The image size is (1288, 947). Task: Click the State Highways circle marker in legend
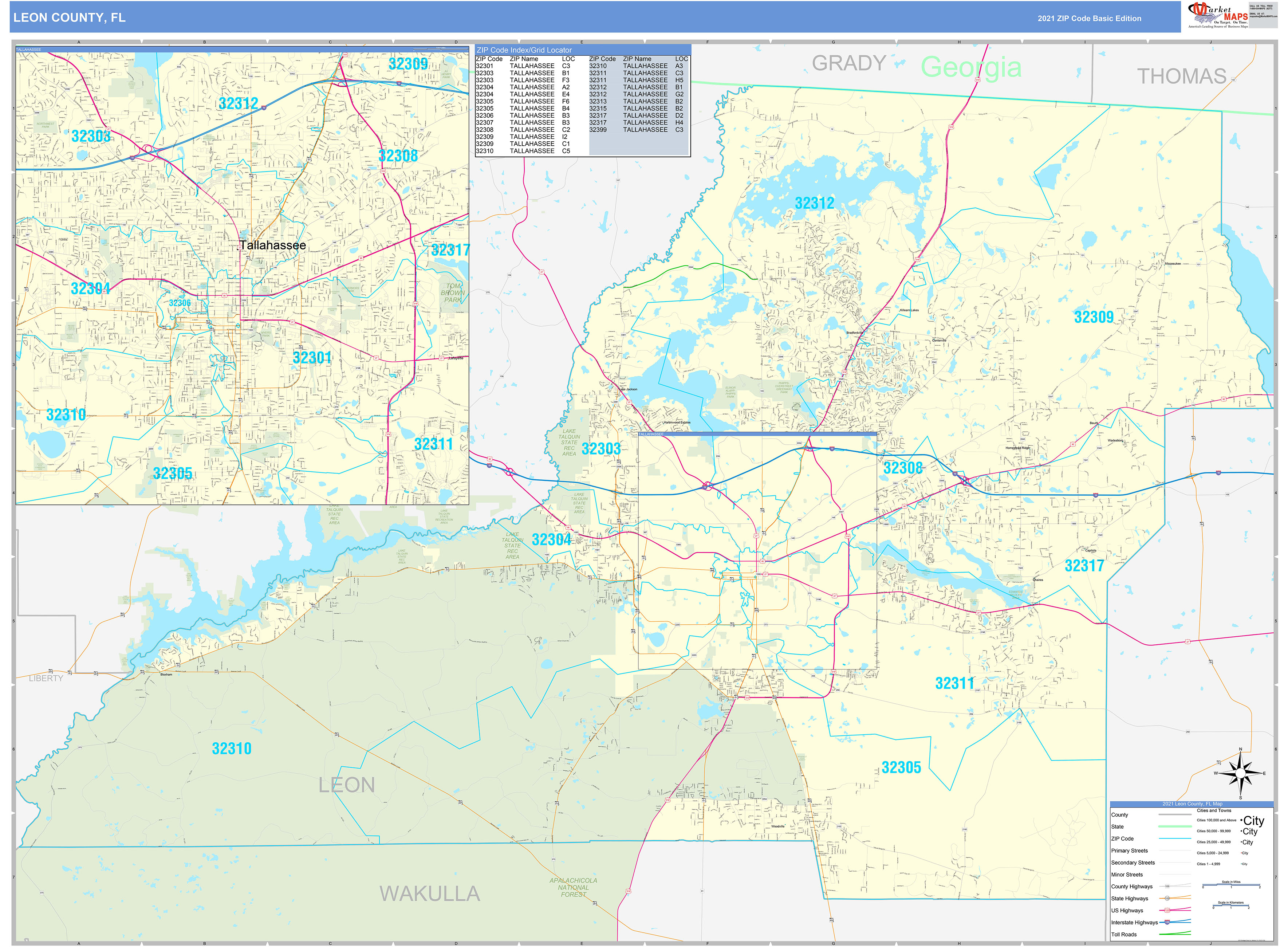click(1167, 898)
